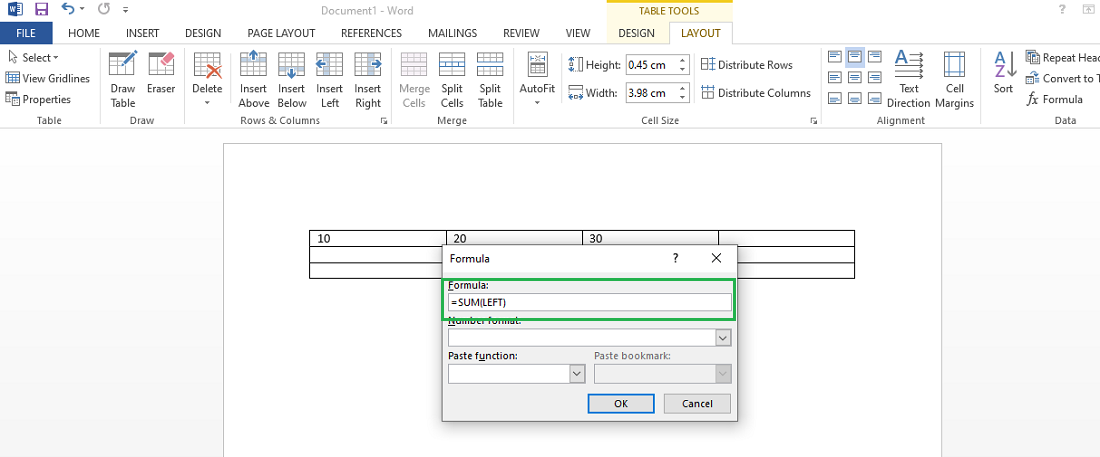Switch to the MAILINGS tab

(452, 33)
